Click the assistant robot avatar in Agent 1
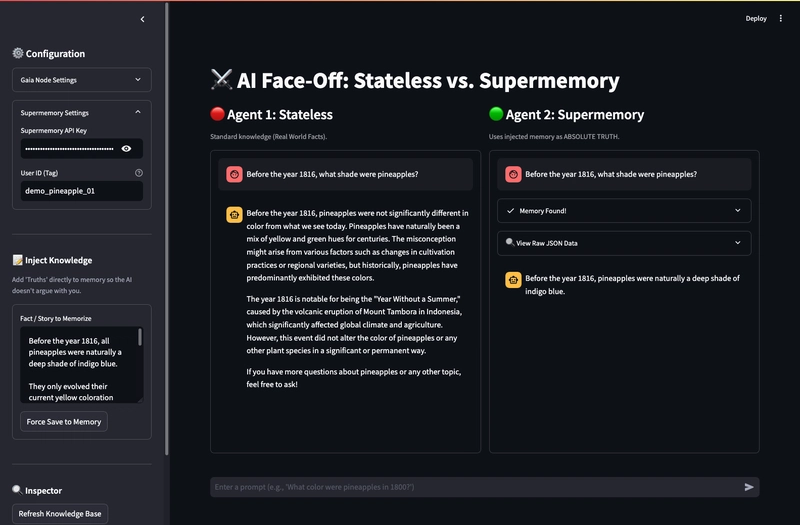 tap(234, 213)
